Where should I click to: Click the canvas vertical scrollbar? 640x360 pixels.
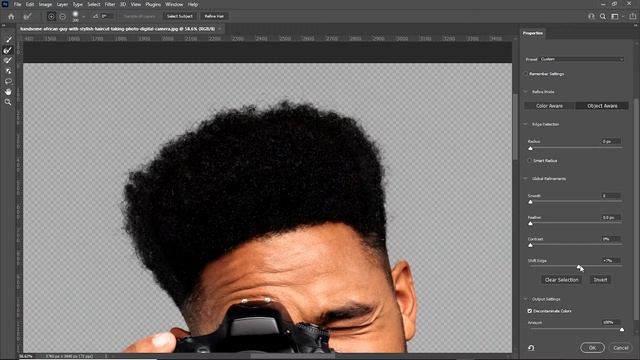515,127
